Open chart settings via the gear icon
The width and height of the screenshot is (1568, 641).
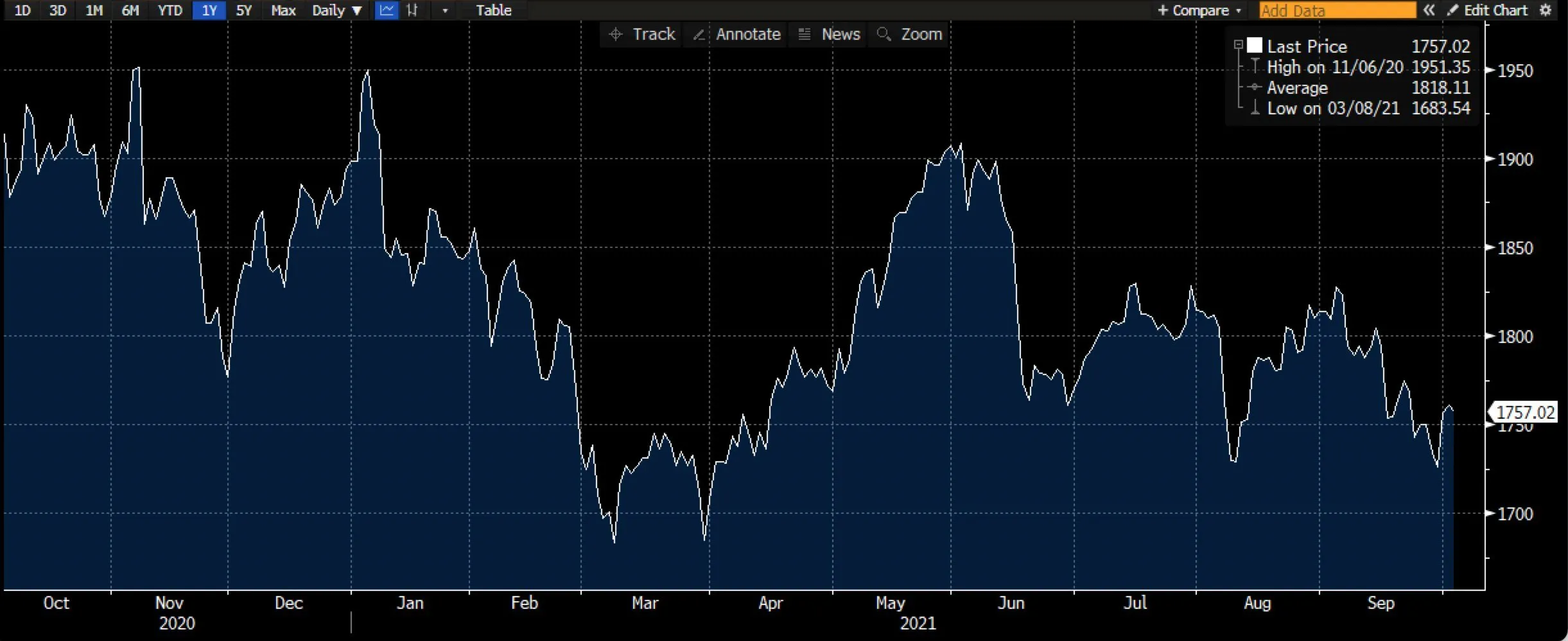(1547, 10)
